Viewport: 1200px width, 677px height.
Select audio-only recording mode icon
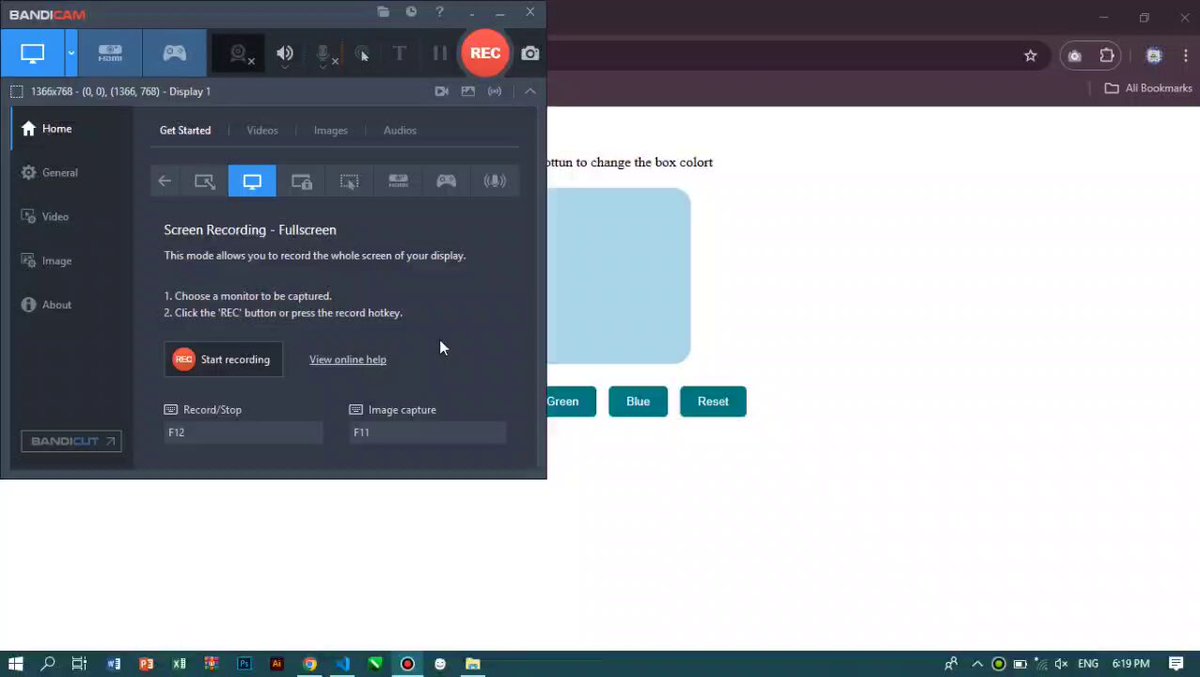495,181
